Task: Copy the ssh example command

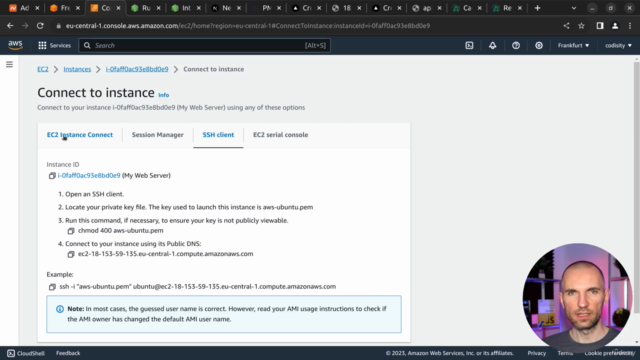Action: coord(52,287)
